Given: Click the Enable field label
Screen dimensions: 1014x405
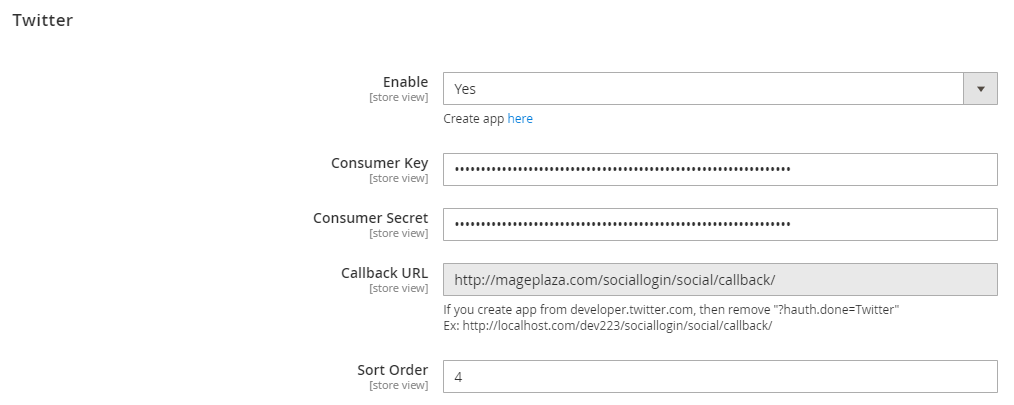Looking at the screenshot, I should pyautogui.click(x=405, y=82).
